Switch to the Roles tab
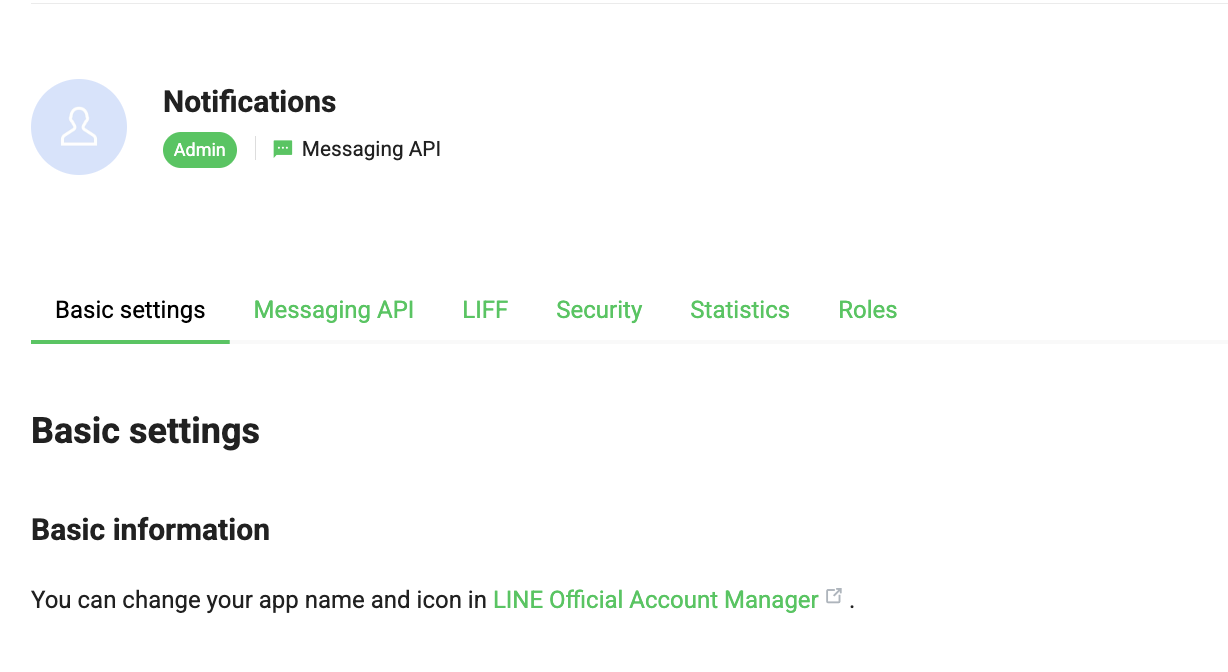Image resolution: width=1228 pixels, height=672 pixels. [867, 310]
